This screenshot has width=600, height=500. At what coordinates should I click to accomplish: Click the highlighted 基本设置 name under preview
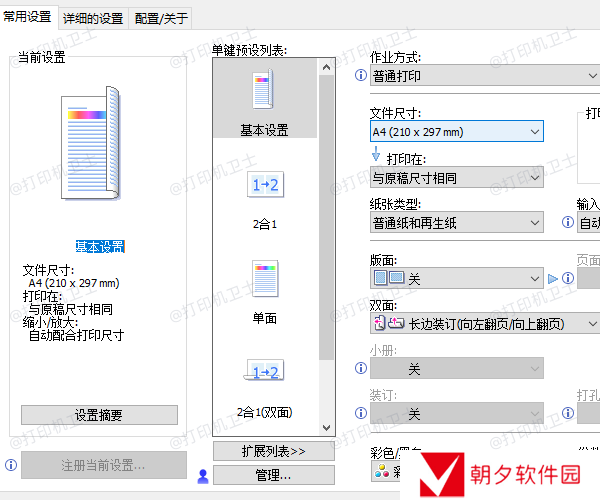point(100,246)
